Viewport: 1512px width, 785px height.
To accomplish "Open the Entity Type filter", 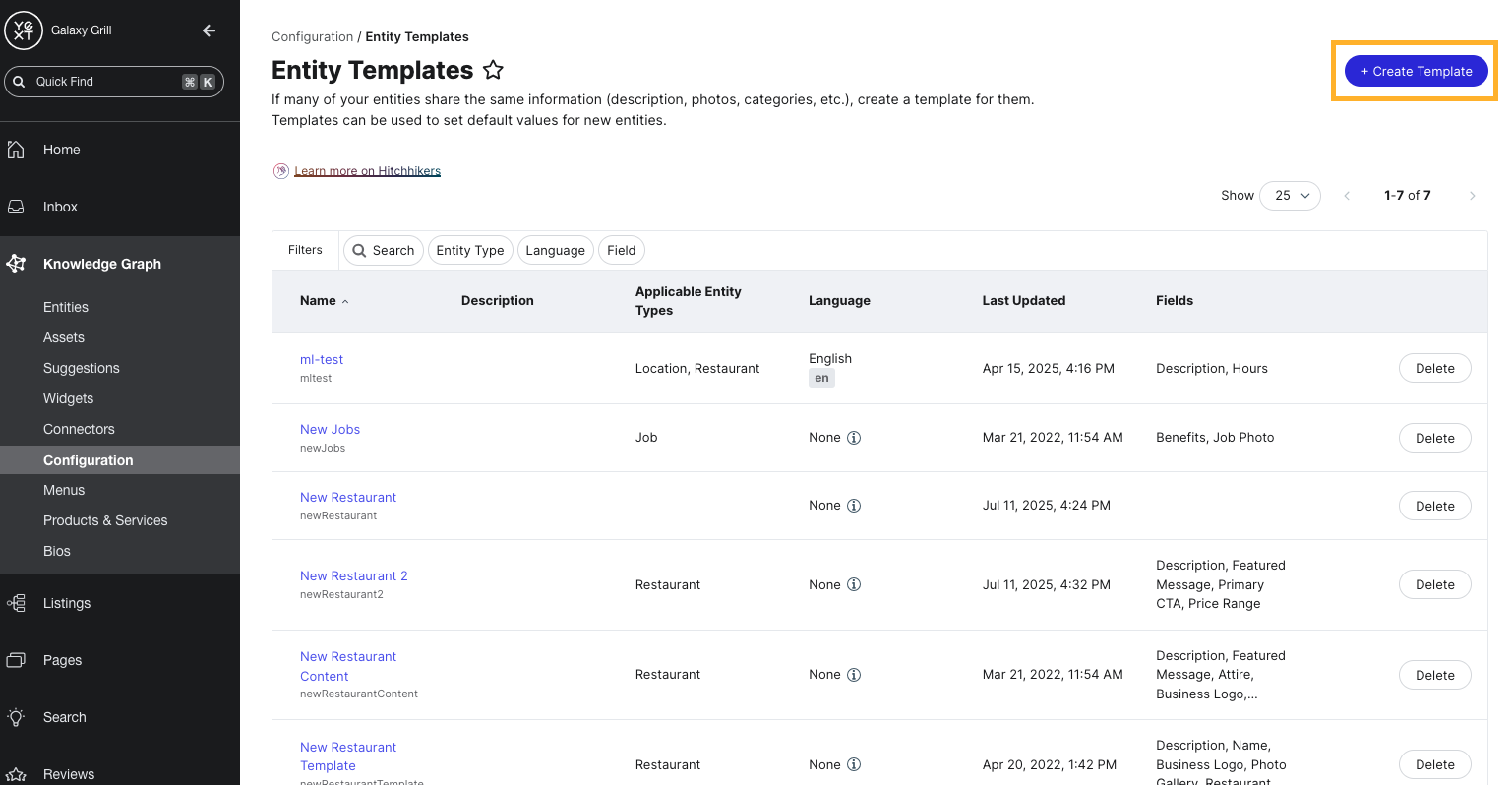I will coord(470,250).
